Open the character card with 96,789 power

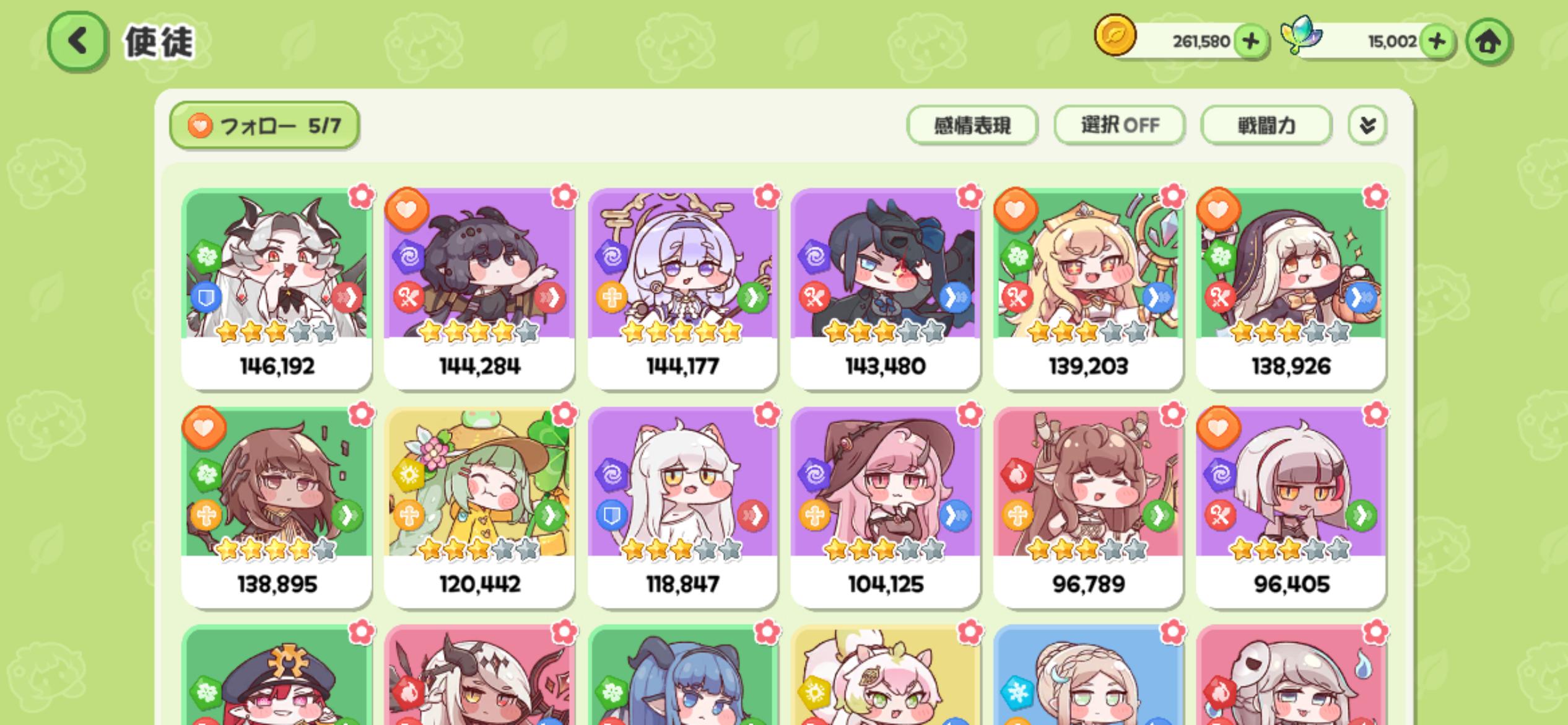[x=1088, y=507]
